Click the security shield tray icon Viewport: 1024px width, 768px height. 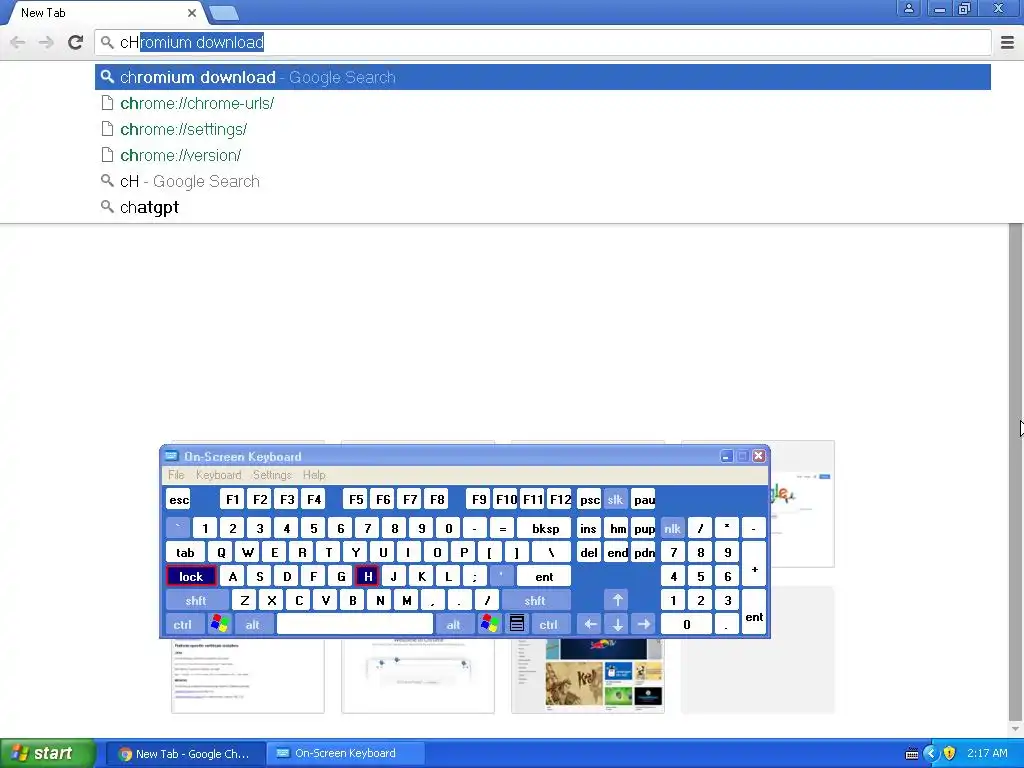point(950,754)
